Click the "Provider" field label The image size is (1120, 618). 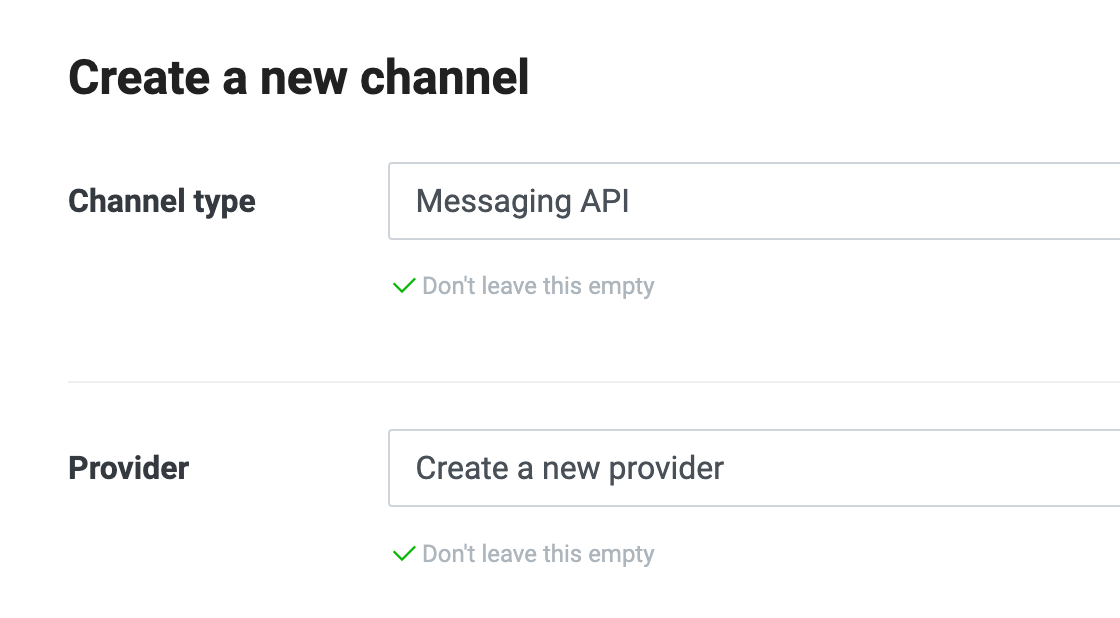click(x=128, y=468)
